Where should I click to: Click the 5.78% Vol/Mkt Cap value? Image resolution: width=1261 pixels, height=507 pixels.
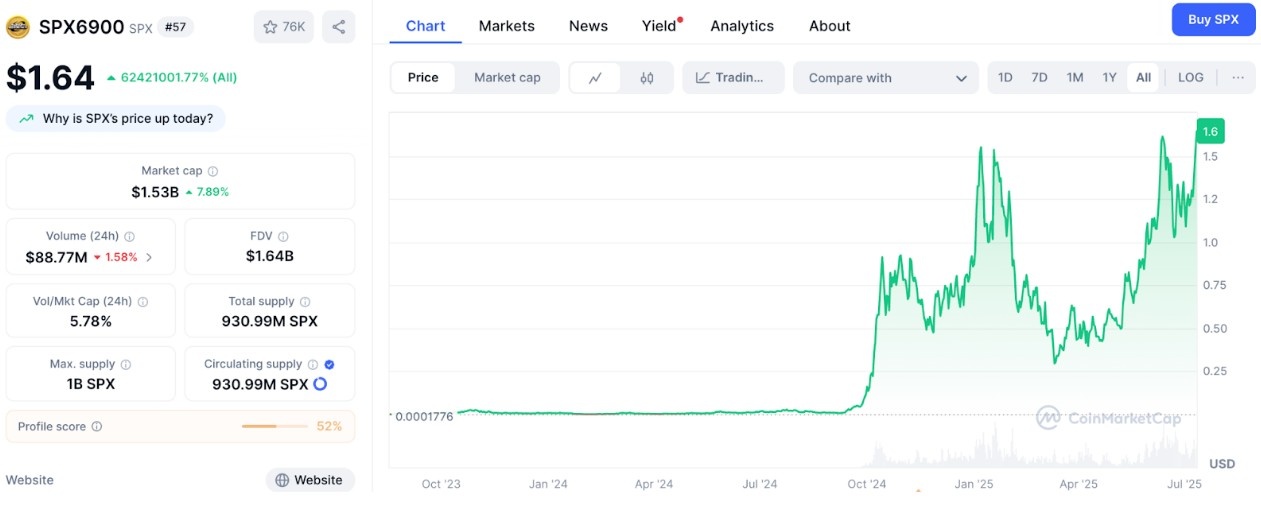pyautogui.click(x=91, y=321)
